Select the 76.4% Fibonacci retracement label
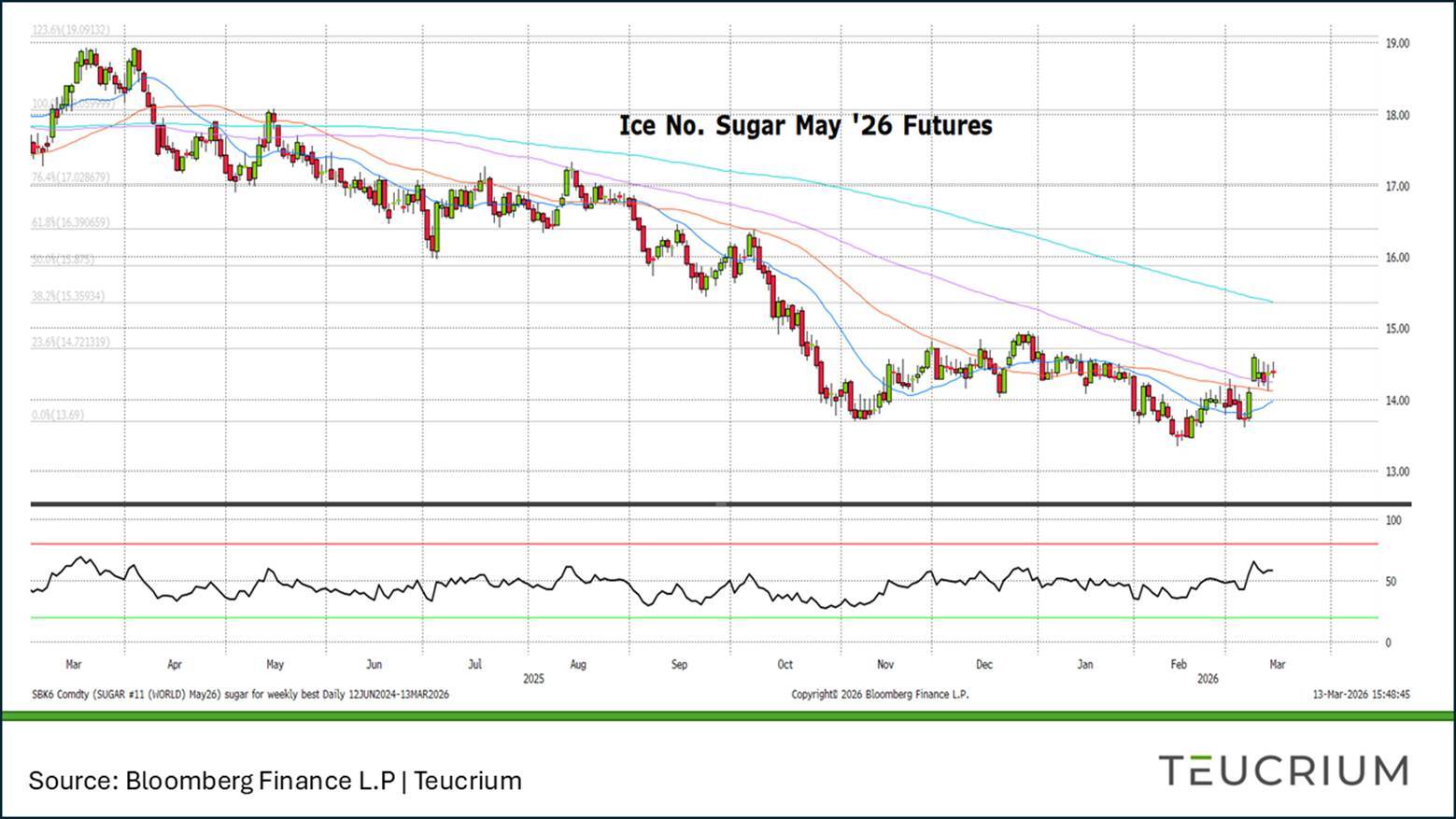The height and width of the screenshot is (819, 1456). point(71,177)
